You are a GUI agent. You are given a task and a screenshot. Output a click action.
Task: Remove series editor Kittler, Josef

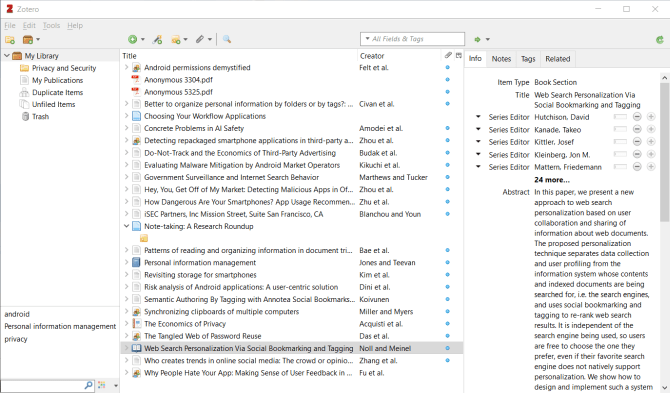(x=637, y=142)
